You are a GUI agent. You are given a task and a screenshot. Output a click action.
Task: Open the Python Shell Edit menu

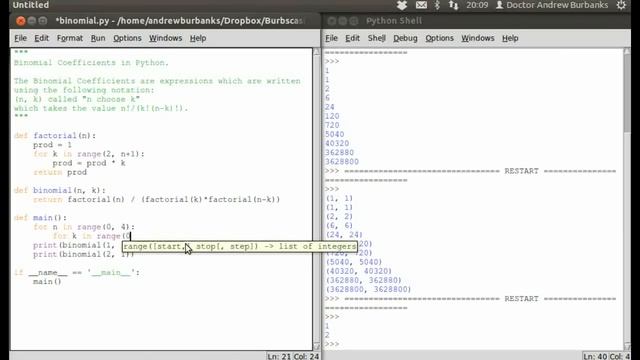click(352, 38)
